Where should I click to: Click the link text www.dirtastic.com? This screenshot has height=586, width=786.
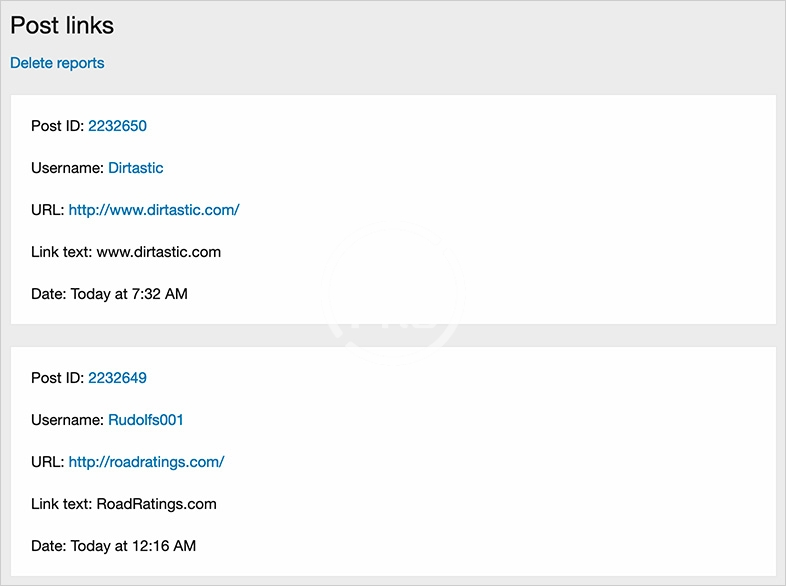click(x=158, y=252)
